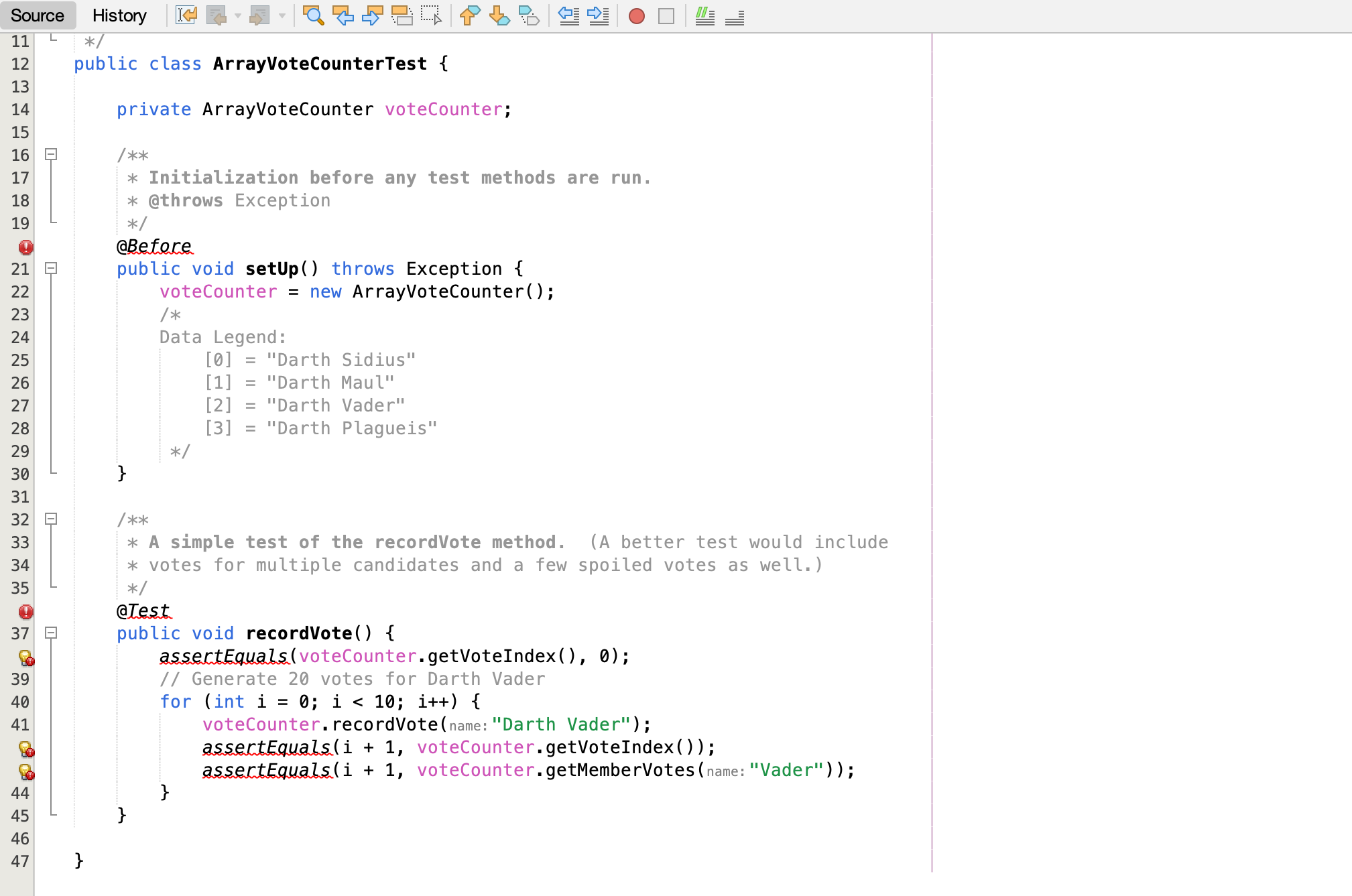Jump to last edit location
1352x896 pixels.
tap(186, 16)
